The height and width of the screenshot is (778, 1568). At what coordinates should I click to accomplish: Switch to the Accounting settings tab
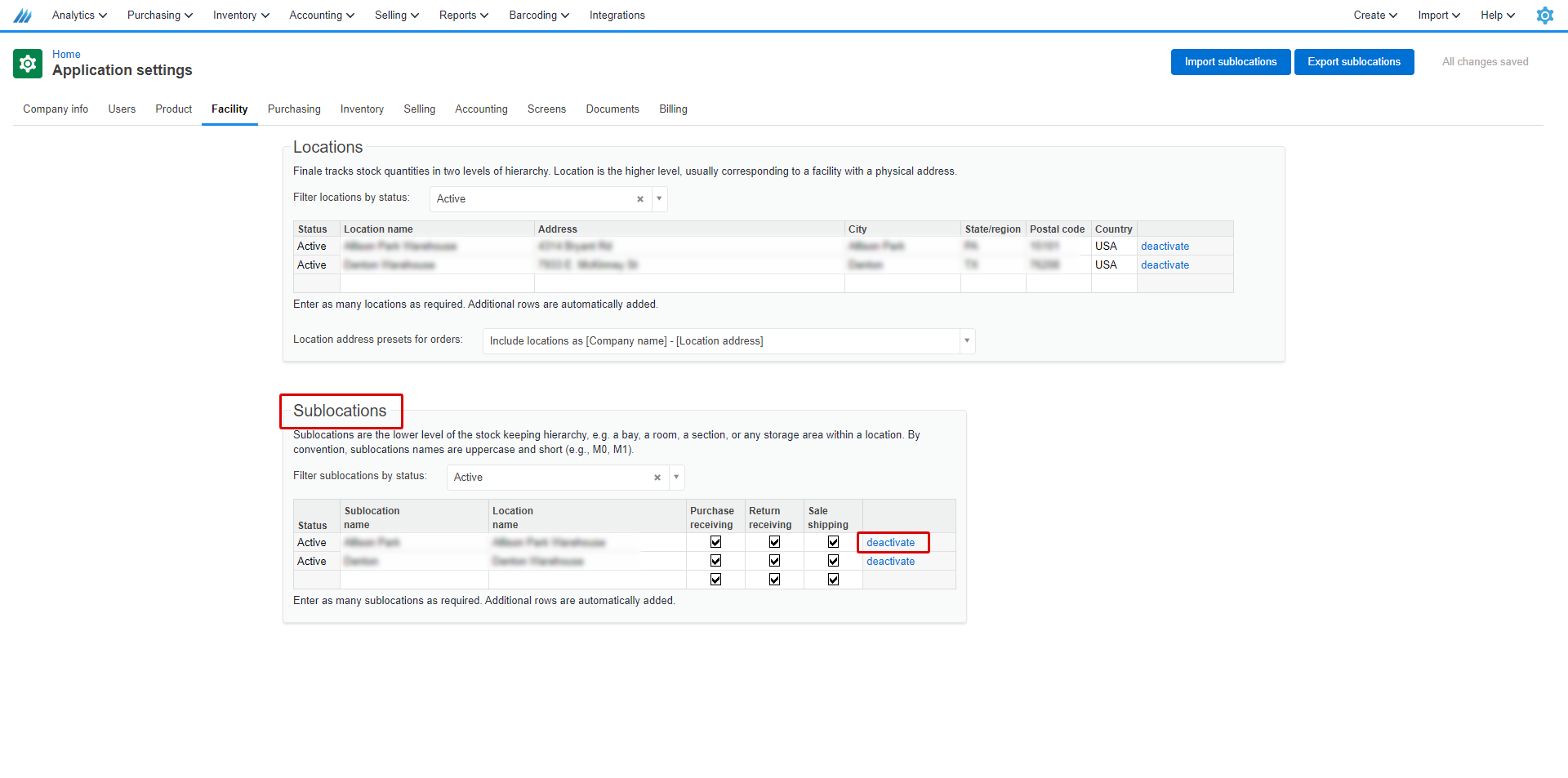[x=481, y=109]
